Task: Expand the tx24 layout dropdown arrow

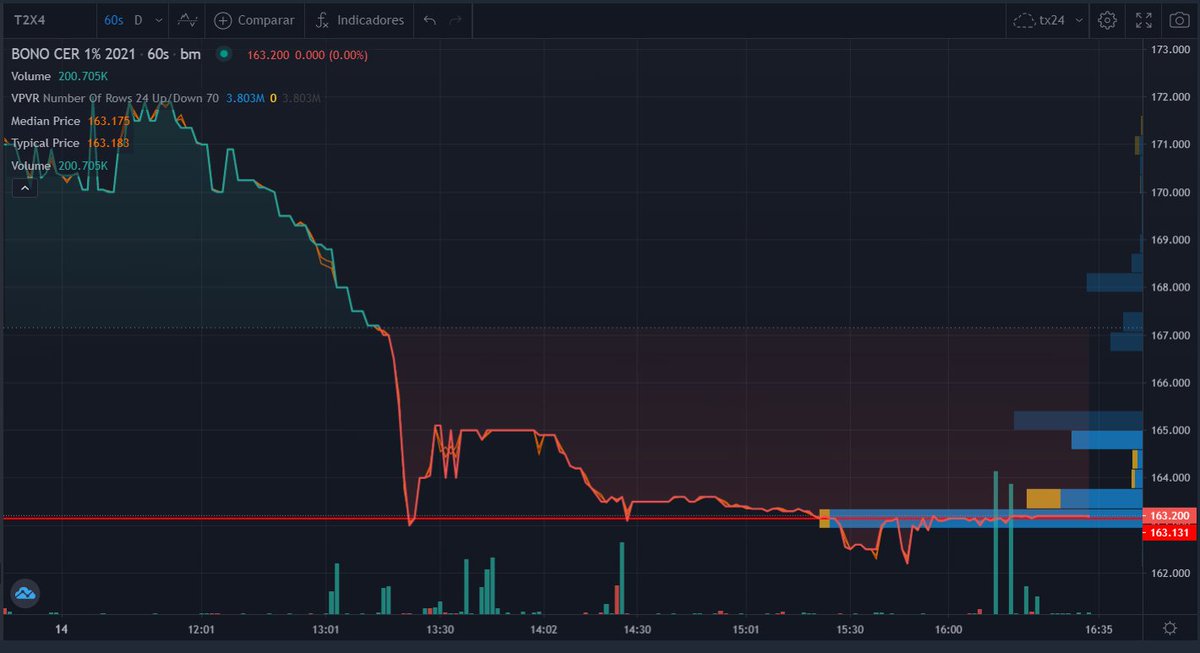Action: (1079, 20)
